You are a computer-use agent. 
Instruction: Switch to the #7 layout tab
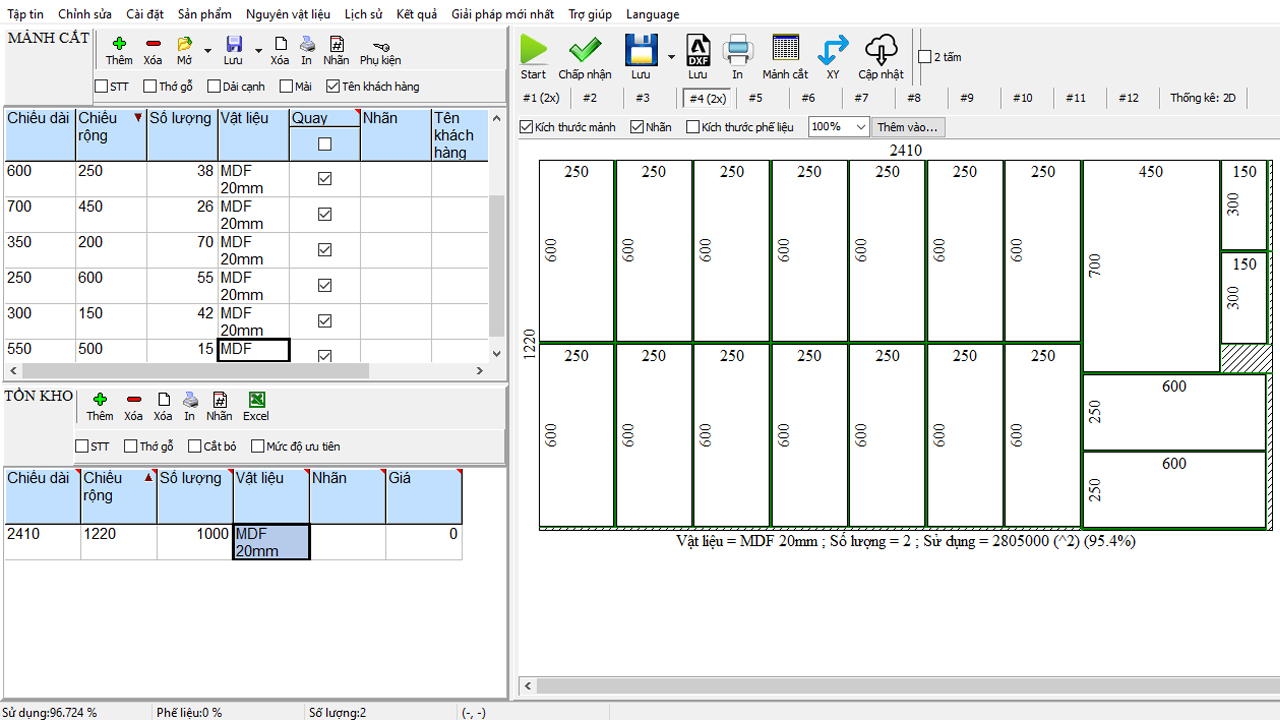point(861,98)
